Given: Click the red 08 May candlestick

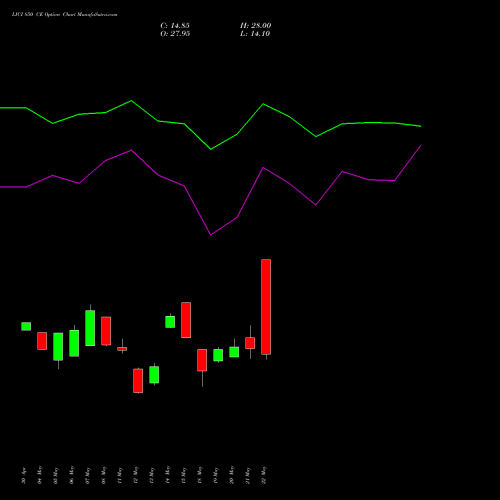Looking at the screenshot, I should click(x=106, y=331).
